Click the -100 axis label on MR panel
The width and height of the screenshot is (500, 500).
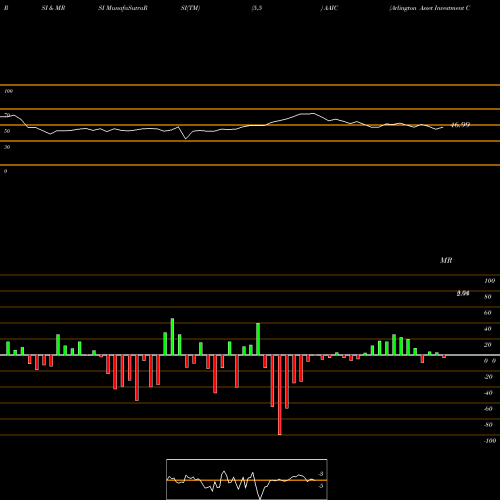click(490, 441)
